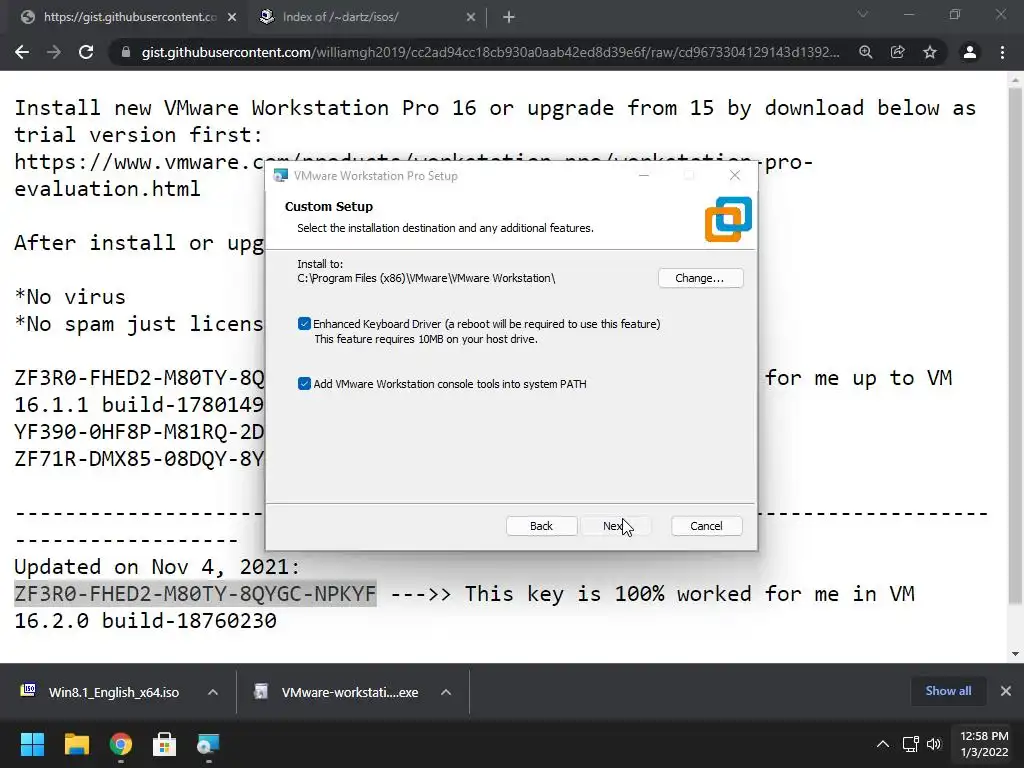Close the gist.githubusercontent tab
Image resolution: width=1024 pixels, height=768 pixels.
click(232, 18)
